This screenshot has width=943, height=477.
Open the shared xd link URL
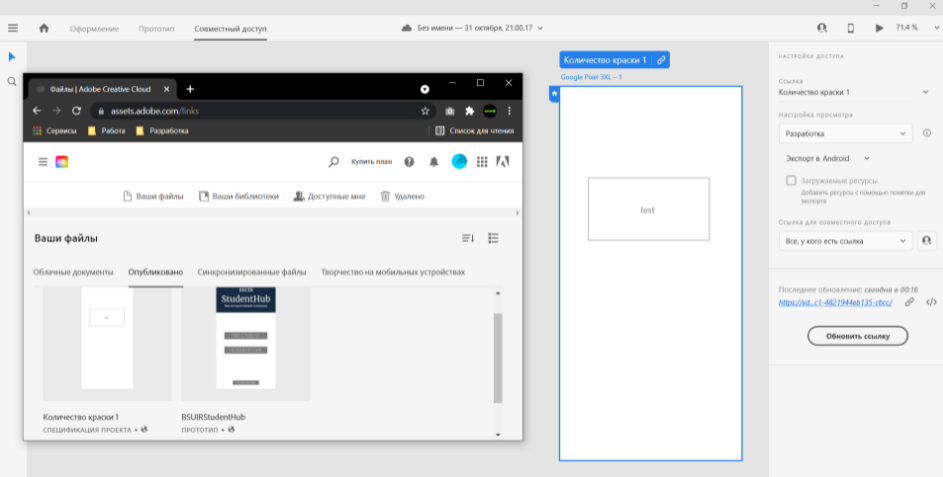(x=835, y=303)
